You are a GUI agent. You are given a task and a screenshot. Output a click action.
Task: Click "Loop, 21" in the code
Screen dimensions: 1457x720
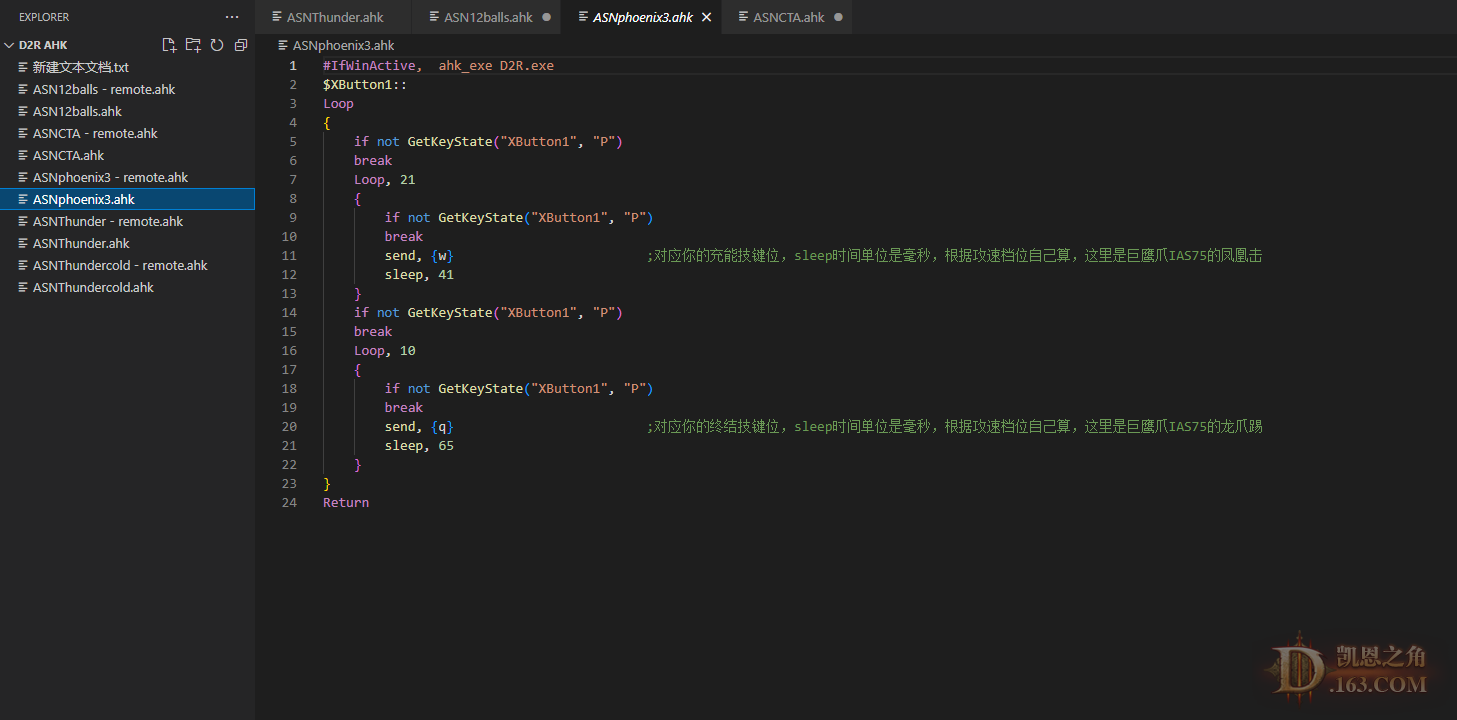click(x=384, y=179)
